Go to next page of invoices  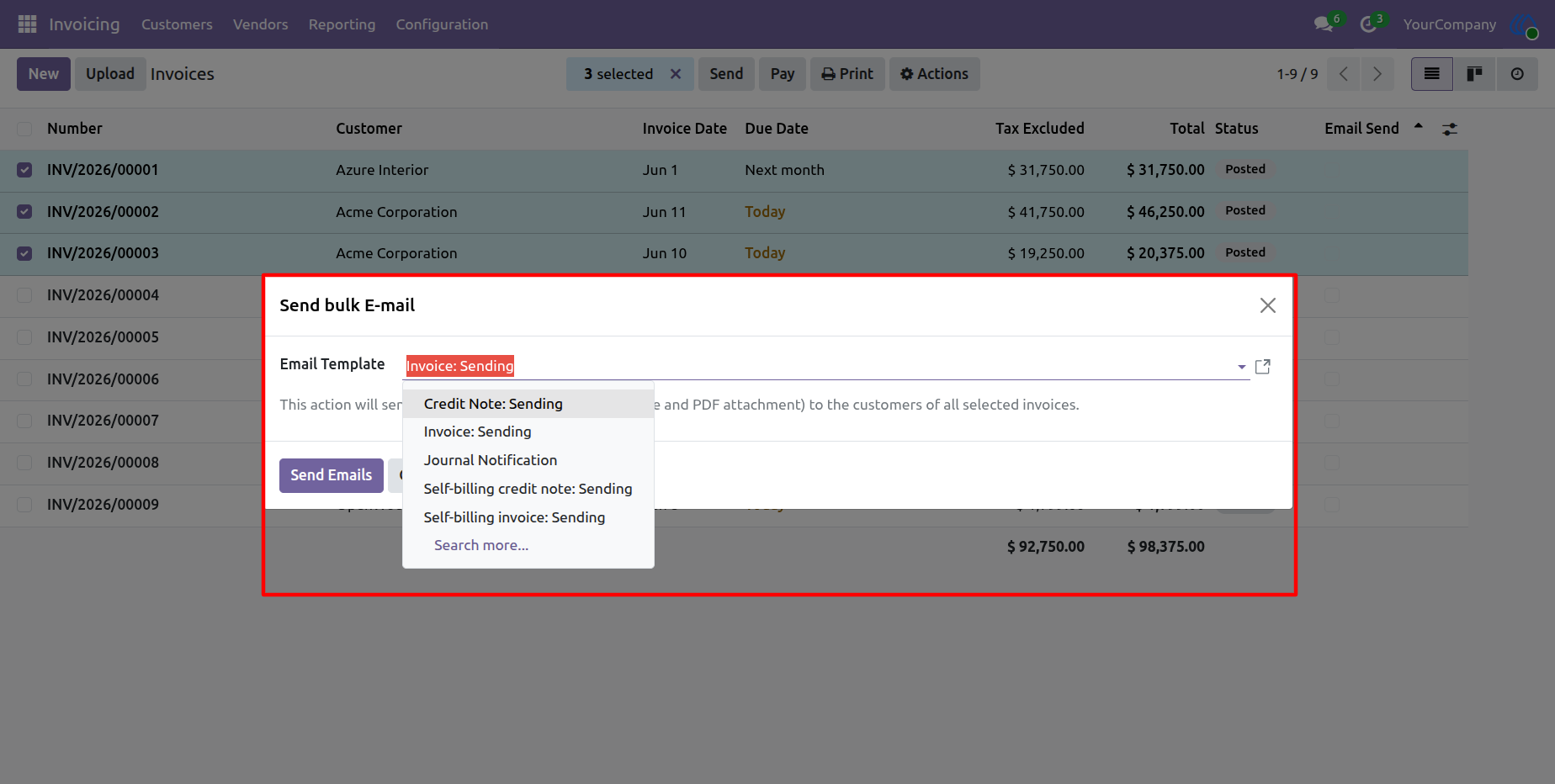(x=1377, y=74)
